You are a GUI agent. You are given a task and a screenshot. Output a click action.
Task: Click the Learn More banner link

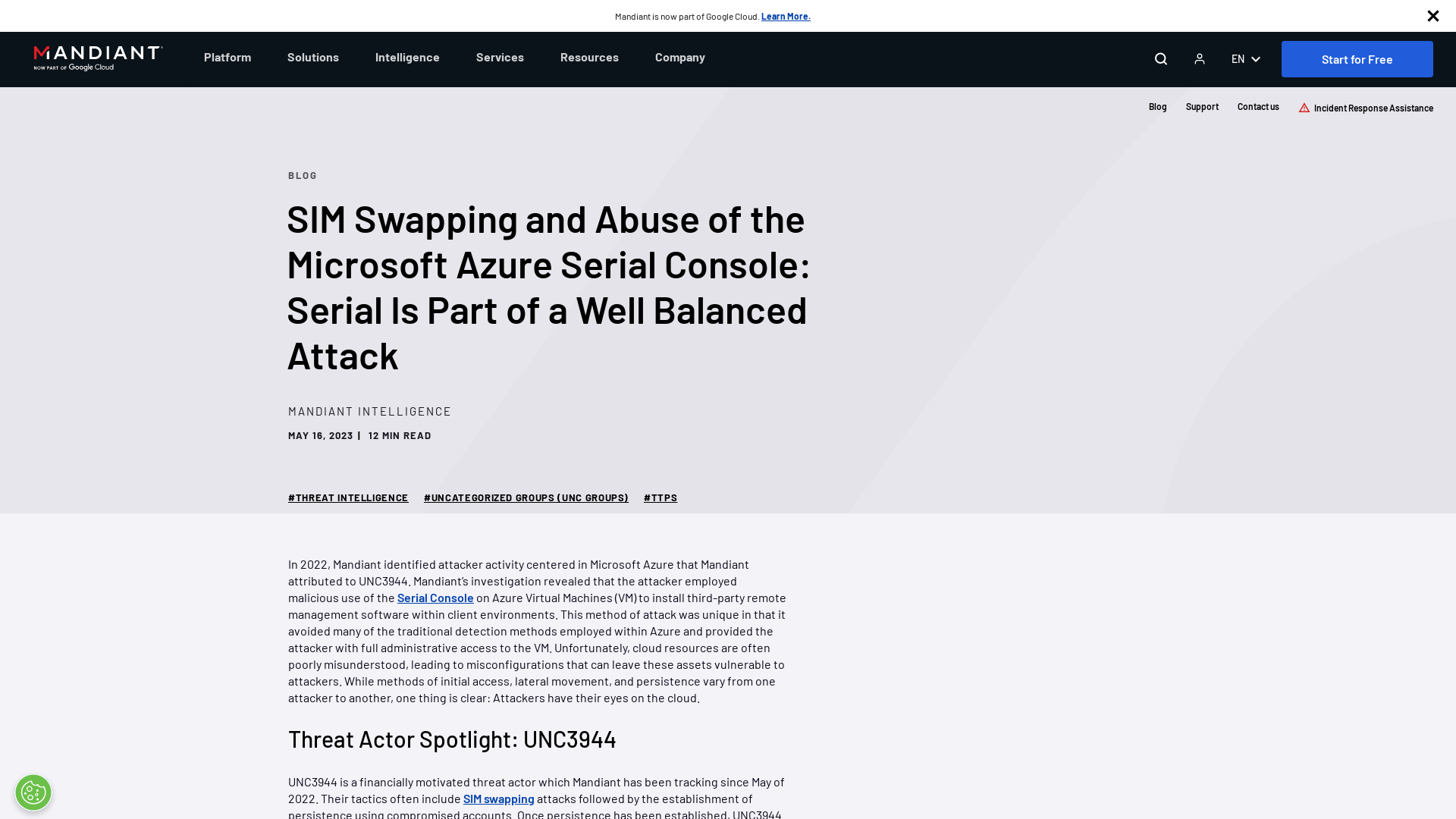click(786, 16)
